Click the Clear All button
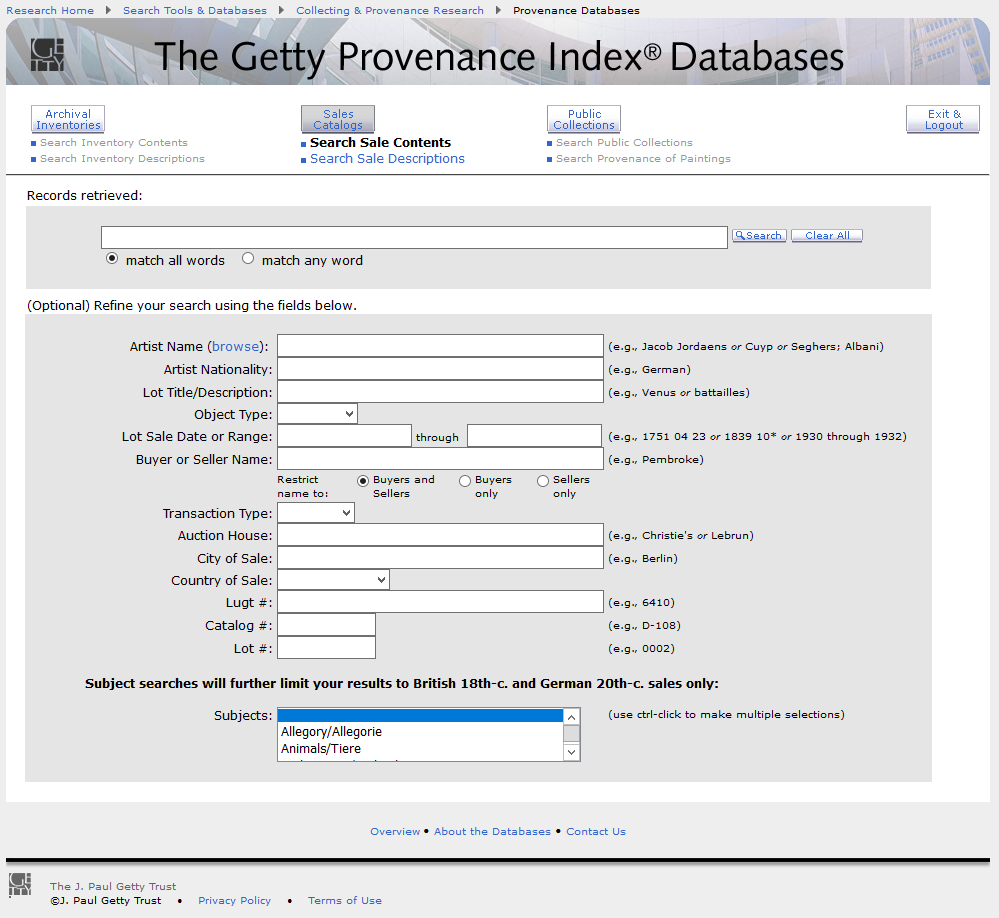 point(827,236)
